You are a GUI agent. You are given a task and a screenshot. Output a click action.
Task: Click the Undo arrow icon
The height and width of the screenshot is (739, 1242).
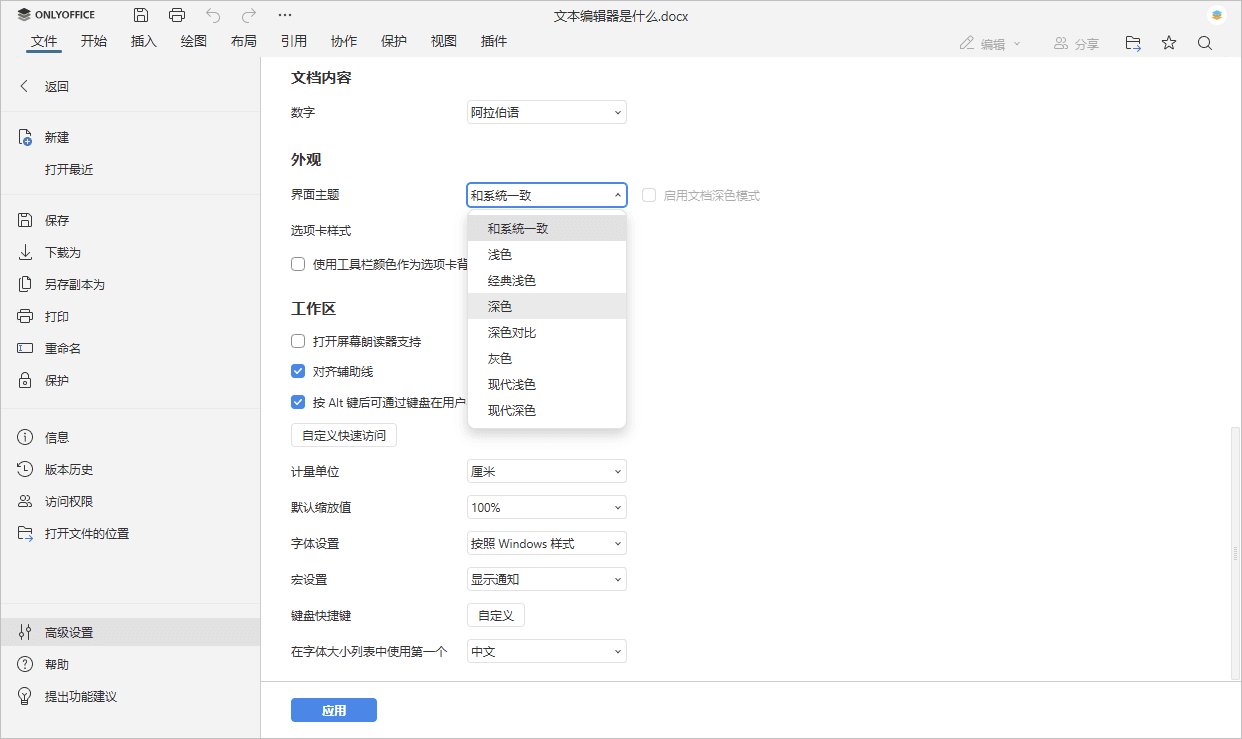click(212, 15)
